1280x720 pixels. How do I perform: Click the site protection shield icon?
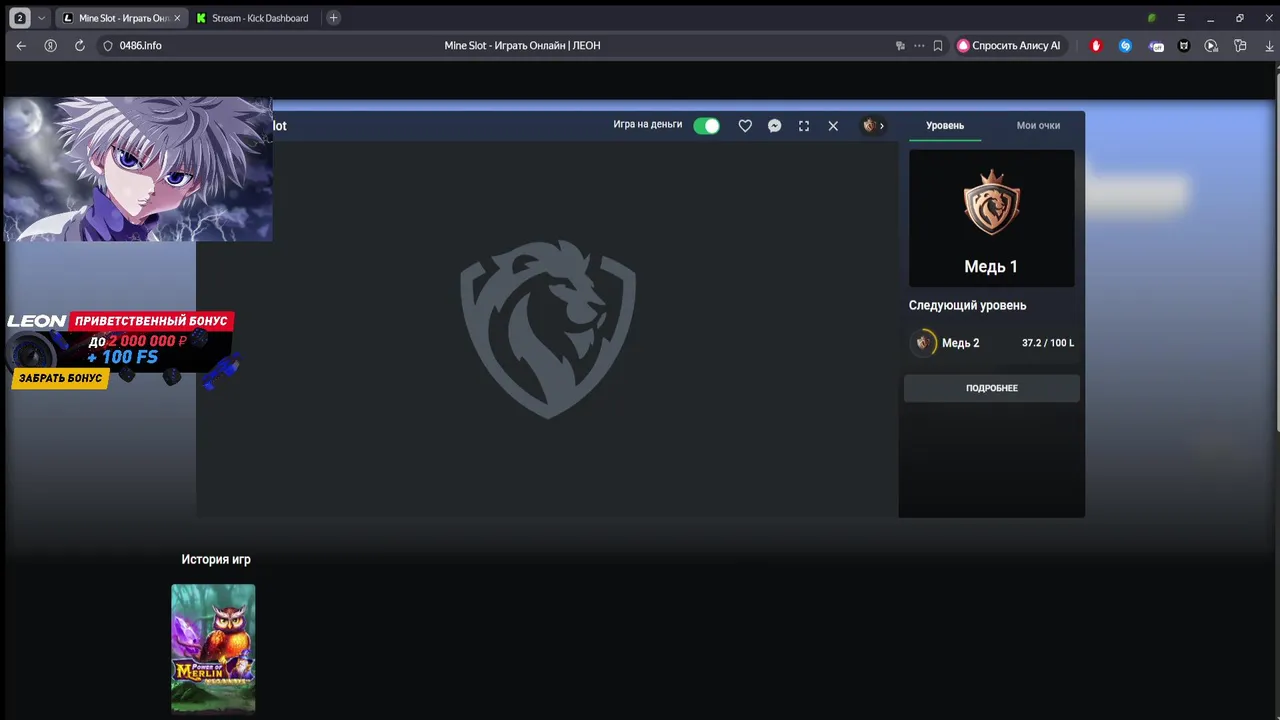[108, 46]
